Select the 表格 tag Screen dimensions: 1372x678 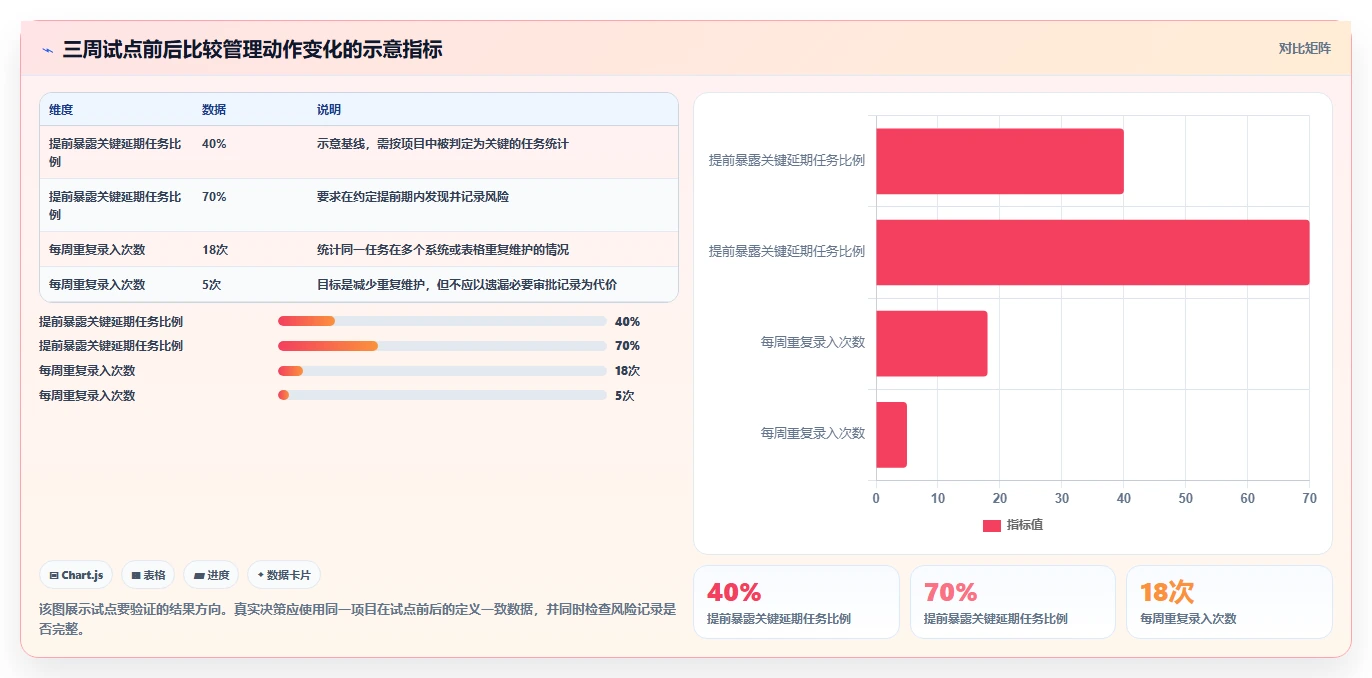pyautogui.click(x=148, y=575)
